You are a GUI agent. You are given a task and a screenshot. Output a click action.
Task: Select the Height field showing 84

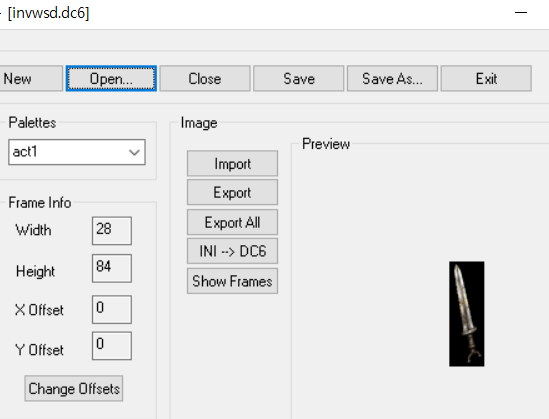[112, 268]
